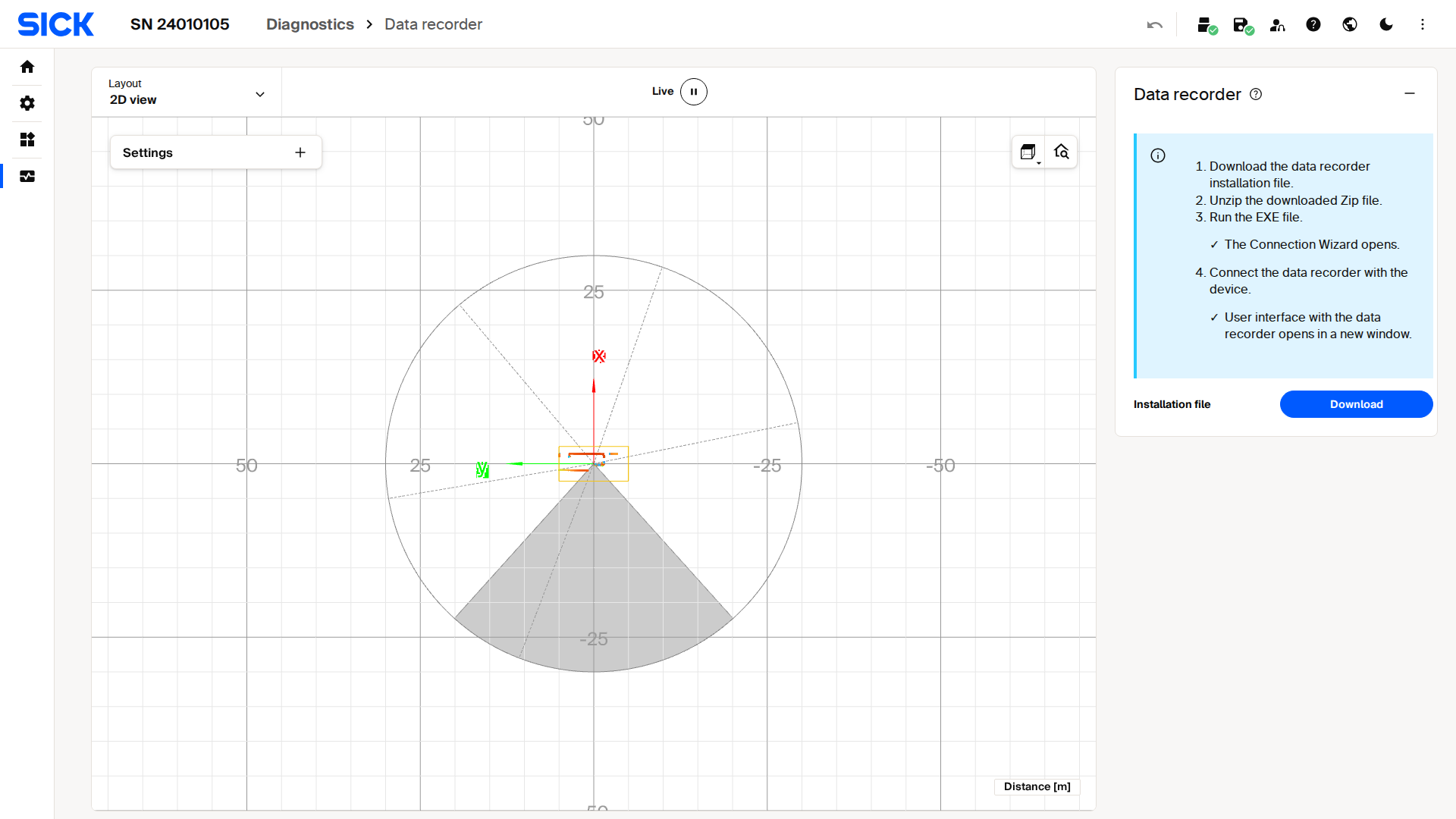
Task: Select the yellow device box in plot
Action: coord(594,463)
